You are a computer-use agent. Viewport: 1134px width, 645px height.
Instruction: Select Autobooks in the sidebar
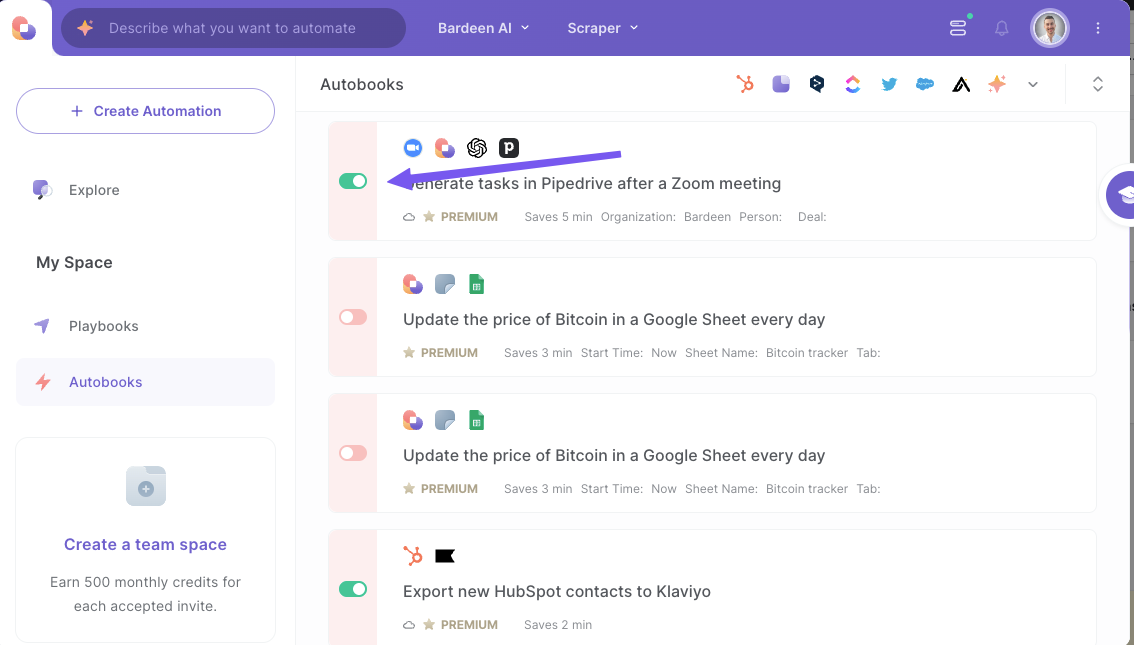145,382
